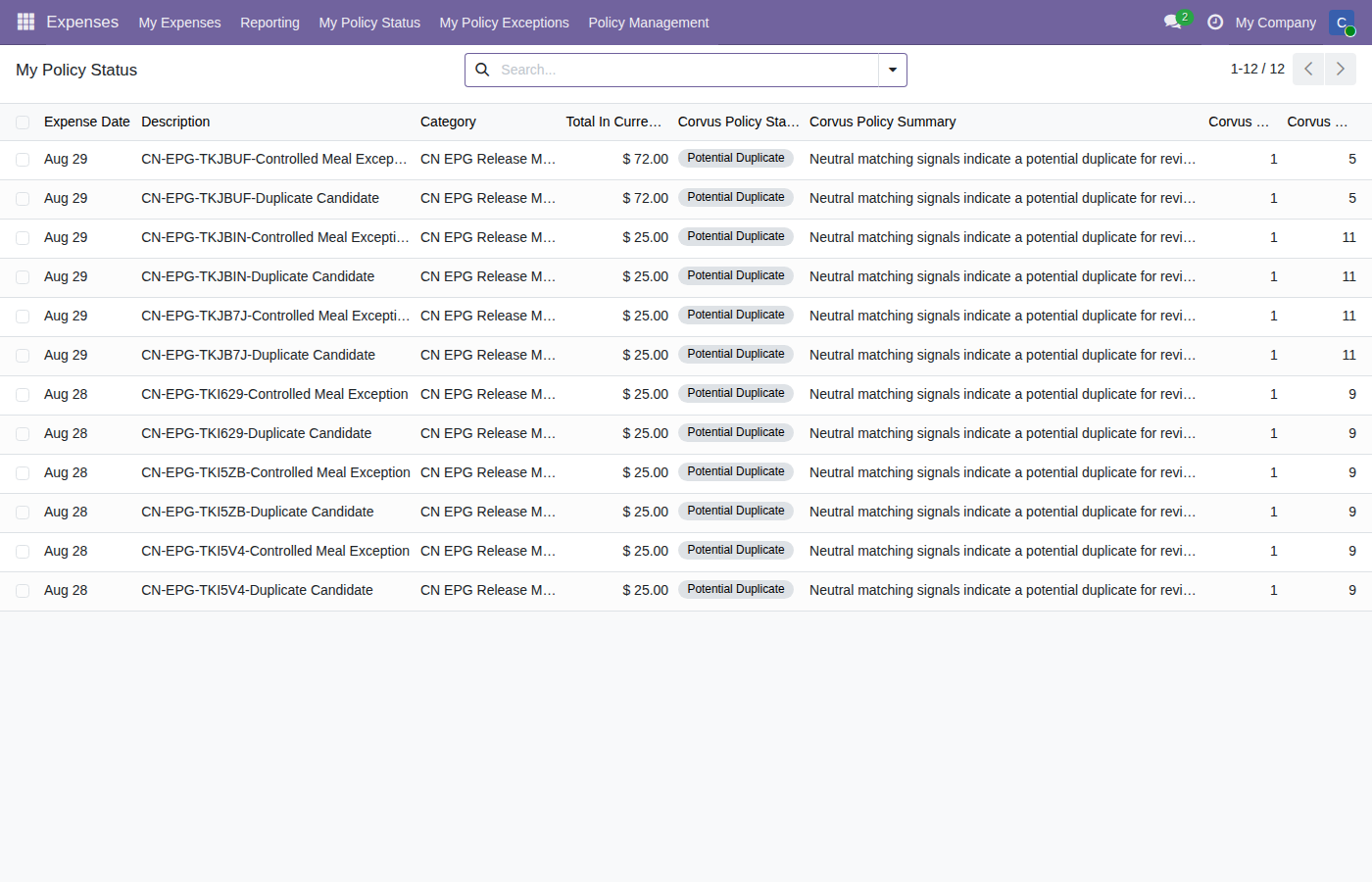Open CN-EPG-TKJBUF-Controlled Meal Exception record

pyautogui.click(x=274, y=159)
